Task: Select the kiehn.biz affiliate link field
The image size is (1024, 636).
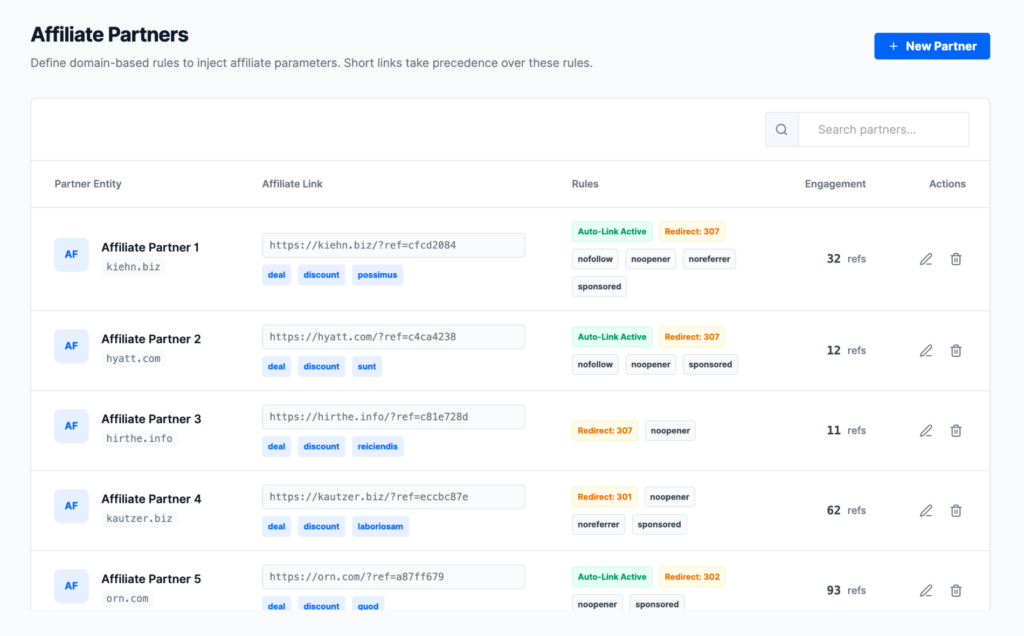Action: click(393, 246)
